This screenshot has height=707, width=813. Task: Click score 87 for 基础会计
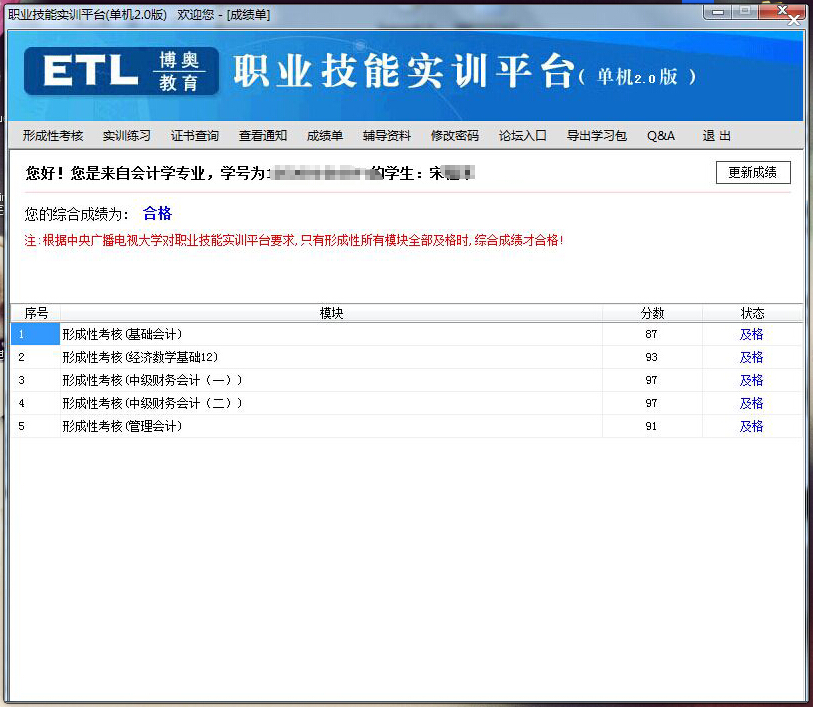(651, 334)
